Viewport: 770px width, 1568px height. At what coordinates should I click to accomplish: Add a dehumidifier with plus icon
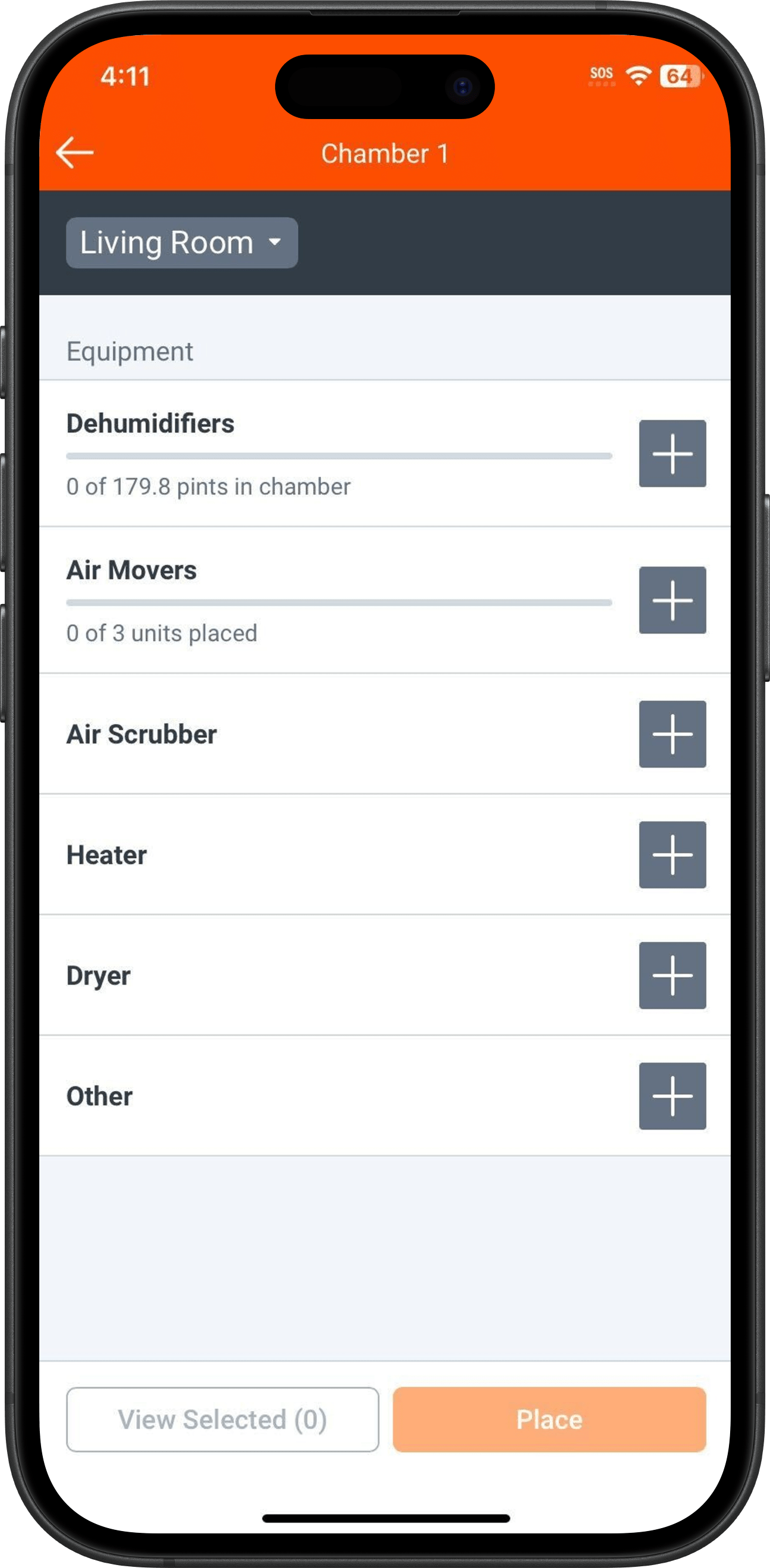672,453
